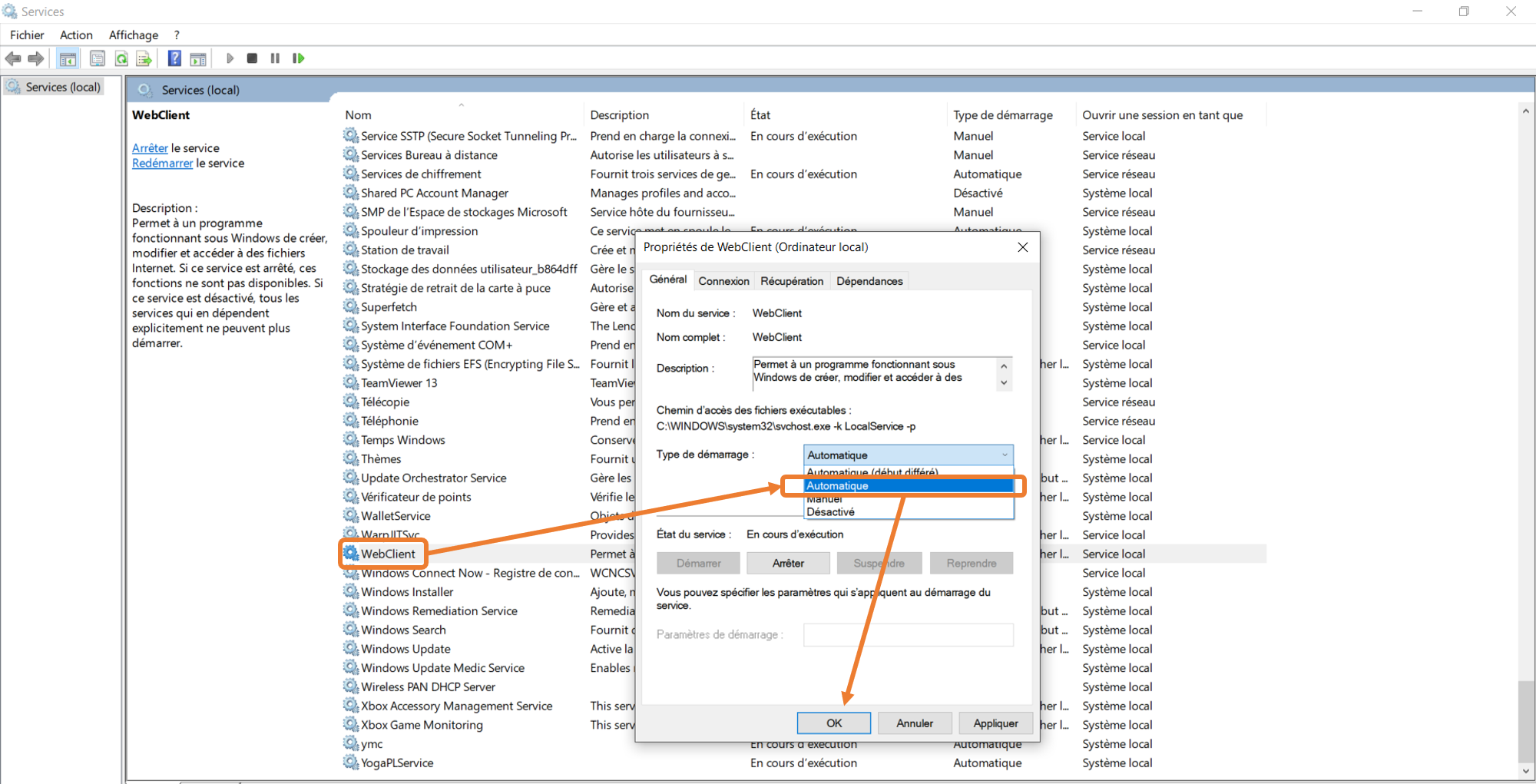The width and height of the screenshot is (1536, 784).
Task: Click the OK button in WebClient properties
Action: 833,723
